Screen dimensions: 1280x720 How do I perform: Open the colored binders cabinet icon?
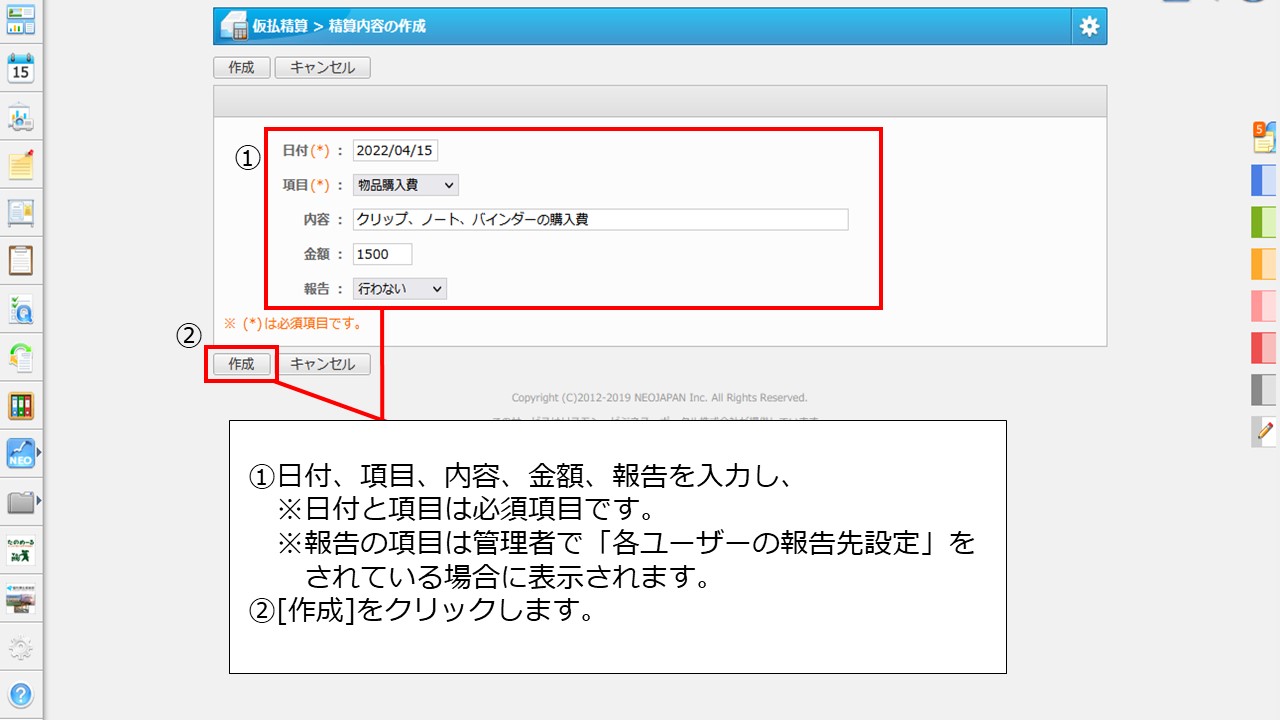21,405
